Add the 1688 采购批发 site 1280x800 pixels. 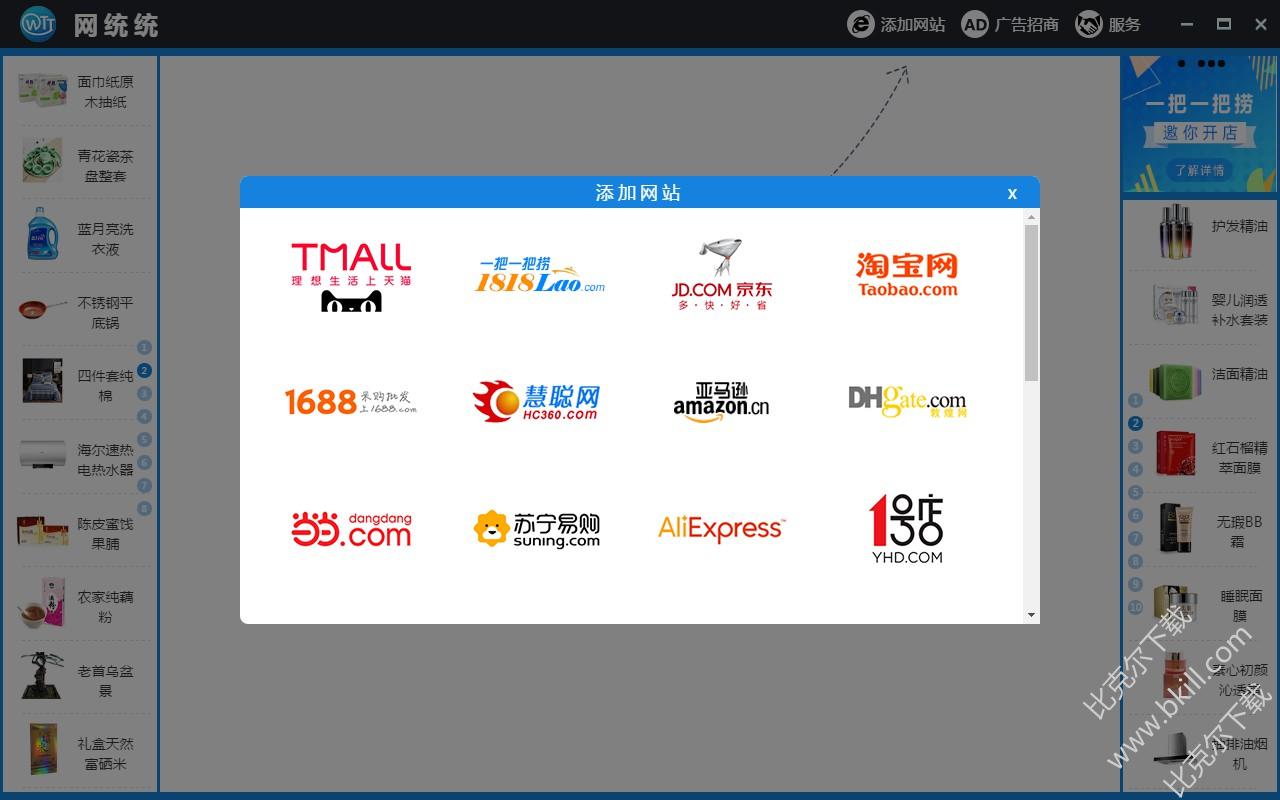click(351, 401)
